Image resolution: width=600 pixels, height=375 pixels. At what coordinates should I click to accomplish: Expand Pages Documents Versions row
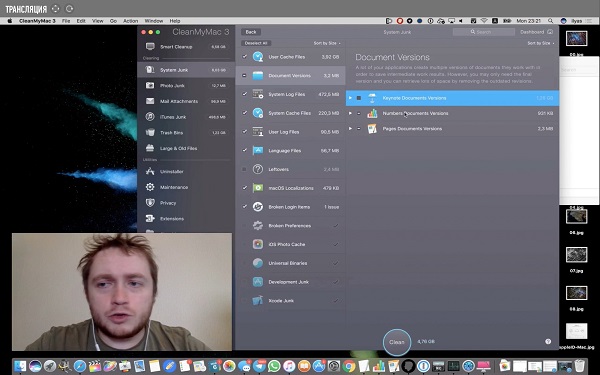(350, 129)
